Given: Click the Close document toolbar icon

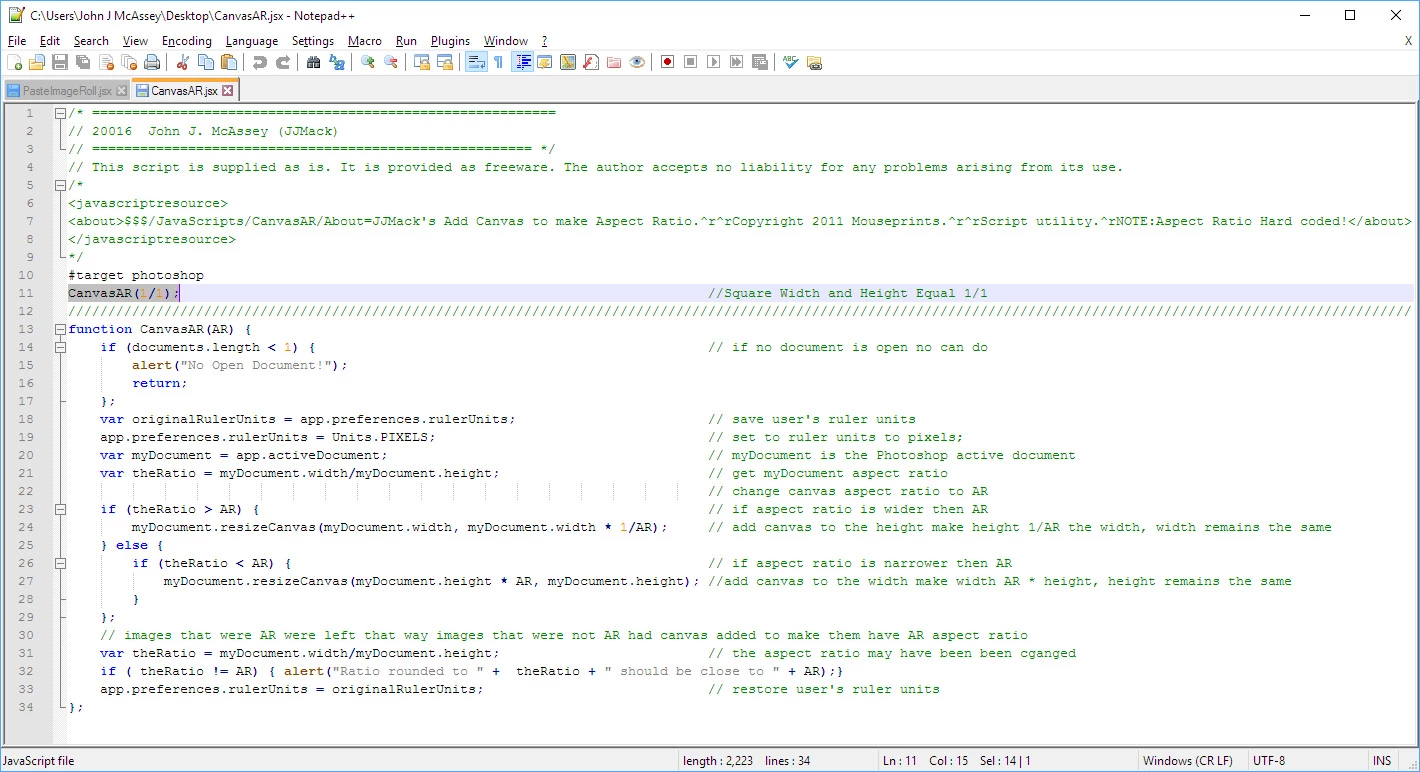Looking at the screenshot, I should (106, 62).
